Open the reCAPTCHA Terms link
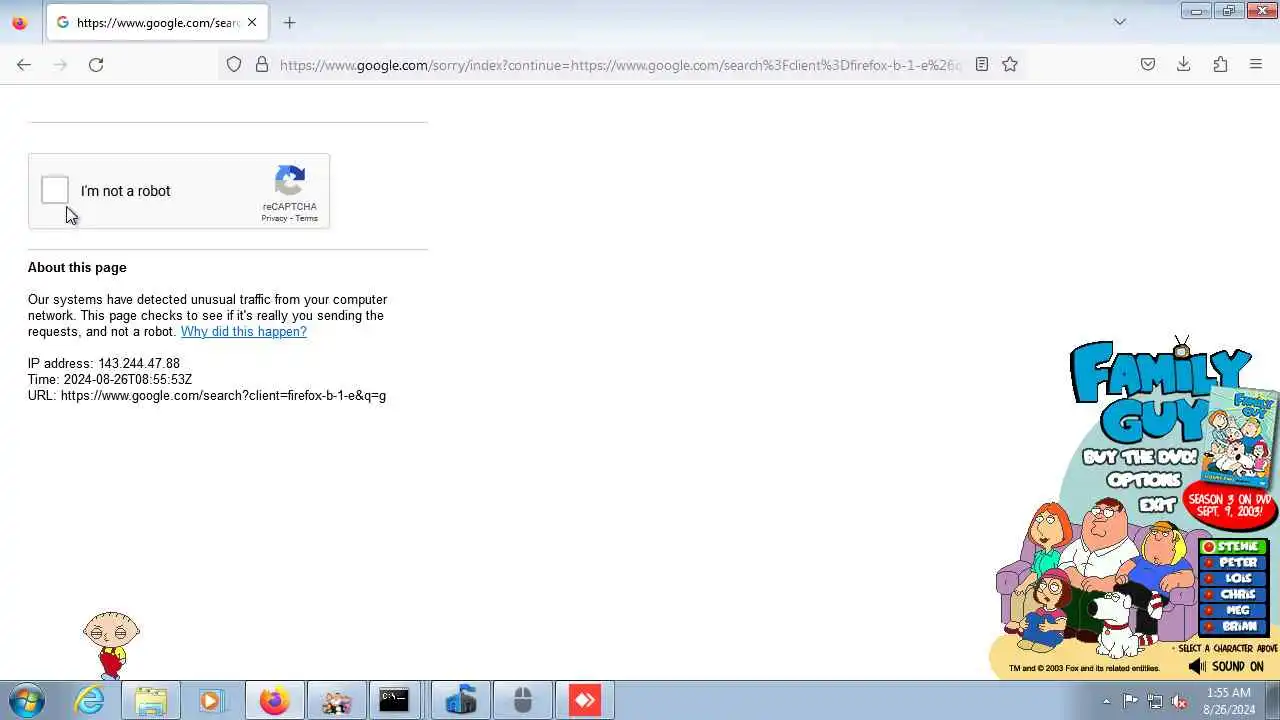Screen dimensions: 1280x720 pyautogui.click(x=306, y=218)
